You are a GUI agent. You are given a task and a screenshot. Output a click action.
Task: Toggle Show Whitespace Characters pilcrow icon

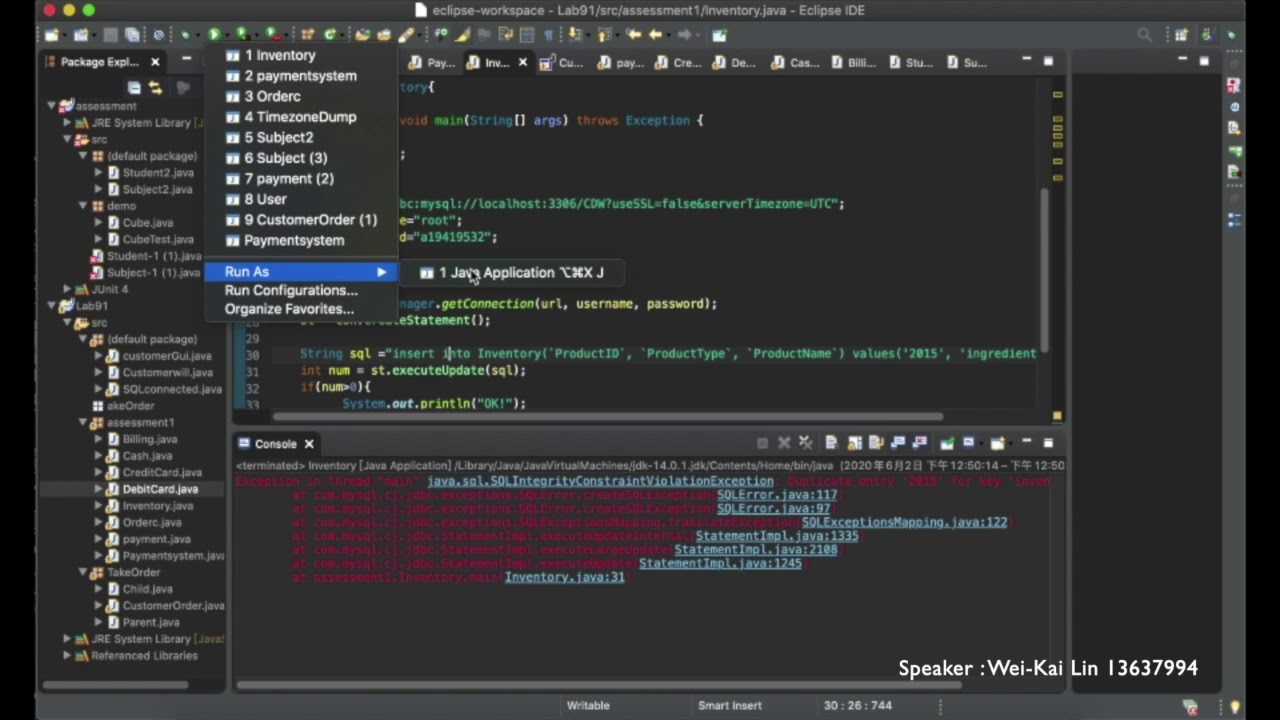tap(548, 35)
